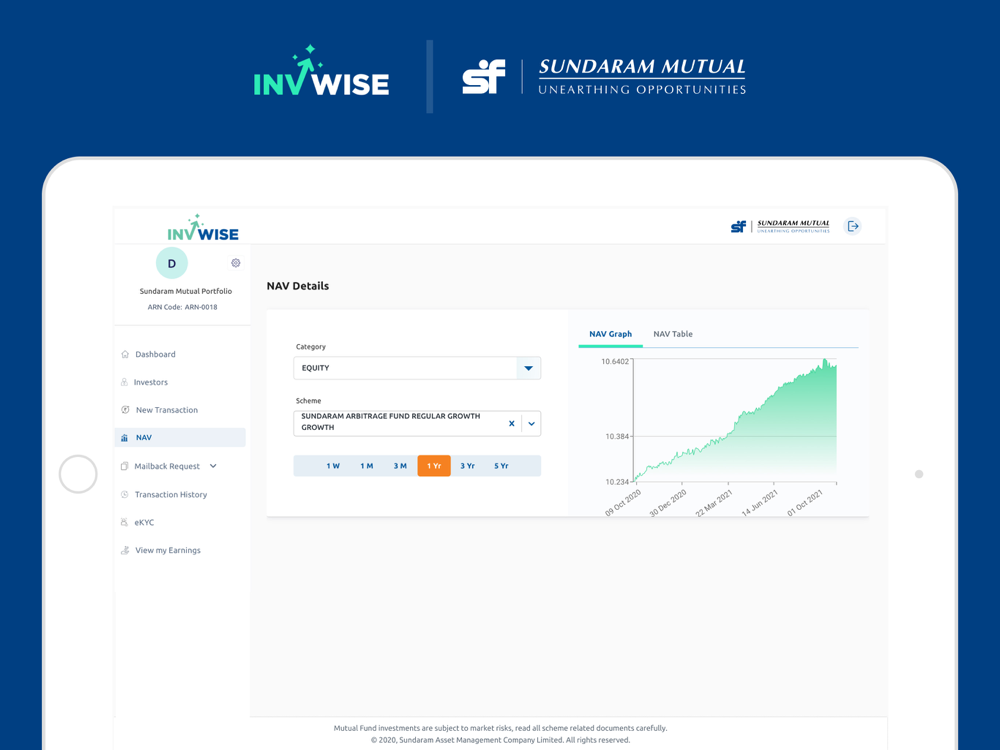Image resolution: width=1000 pixels, height=750 pixels.
Task: Select the NAV sidebar entry
Action: (180, 438)
